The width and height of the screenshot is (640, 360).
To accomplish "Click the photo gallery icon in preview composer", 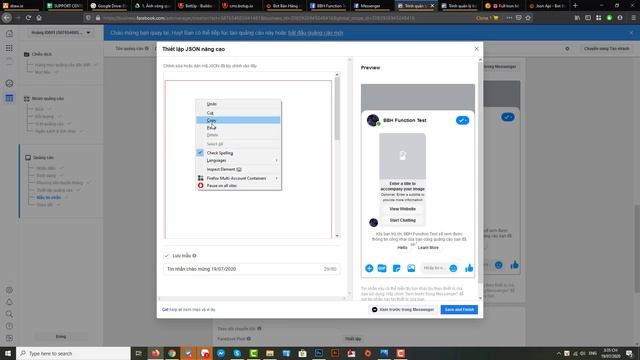I will point(411,268).
